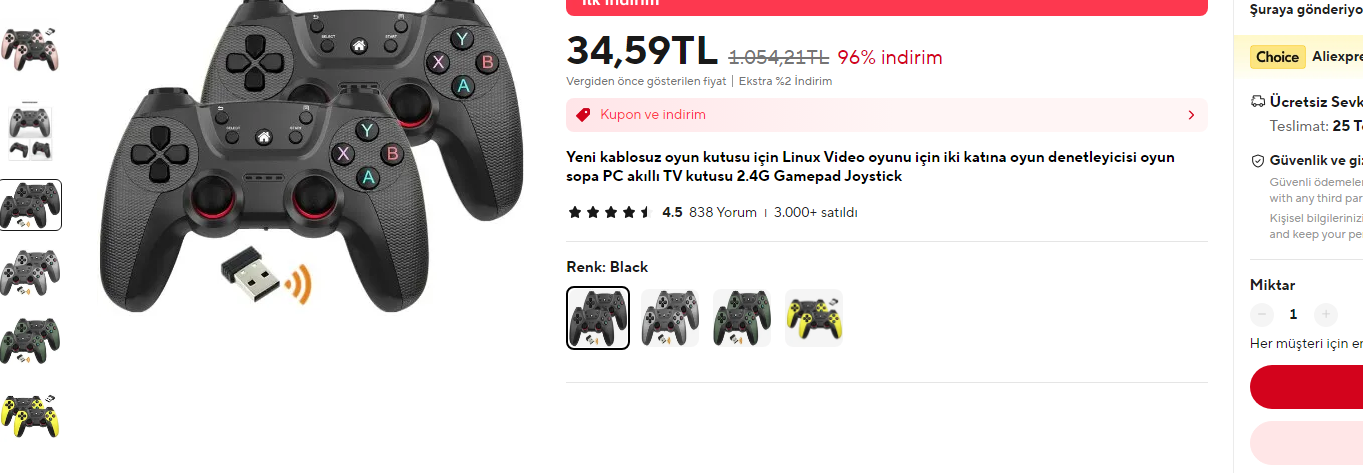Click the light pink add-to-cart button

[1306, 443]
